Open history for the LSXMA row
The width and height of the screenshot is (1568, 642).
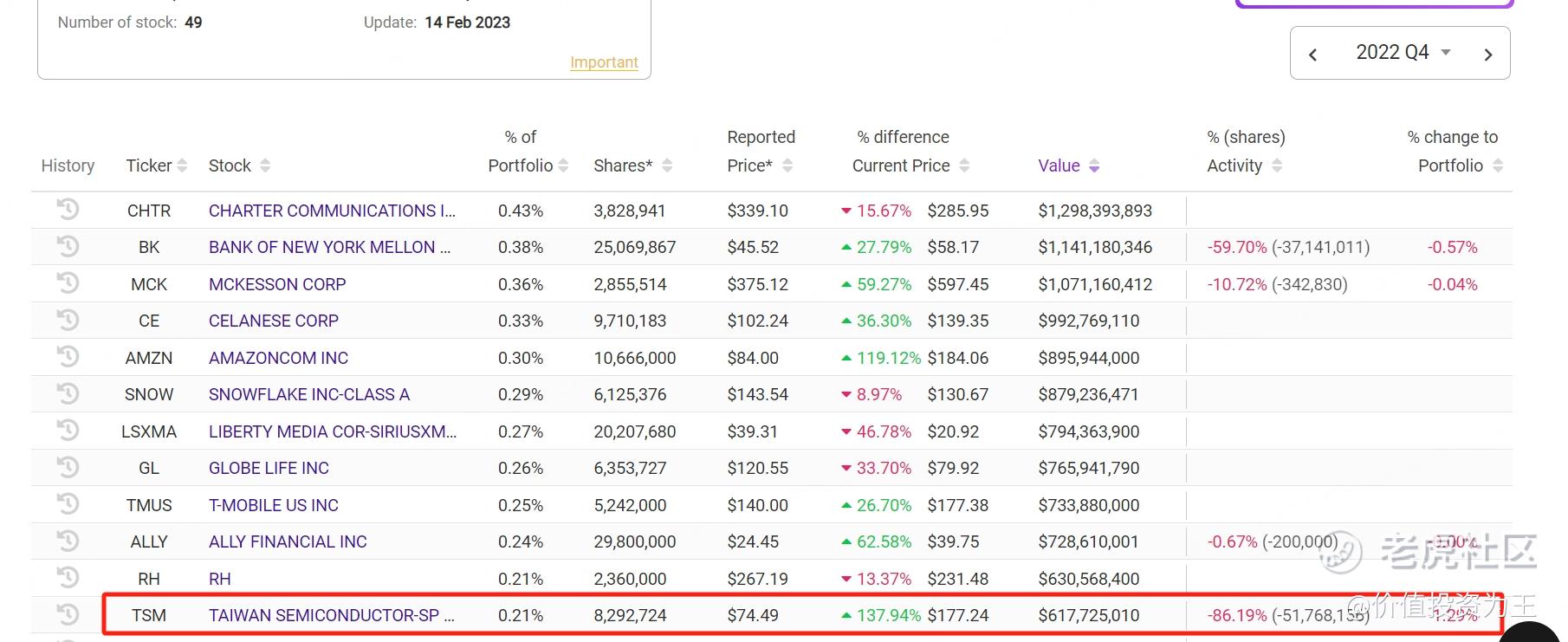[x=68, y=431]
